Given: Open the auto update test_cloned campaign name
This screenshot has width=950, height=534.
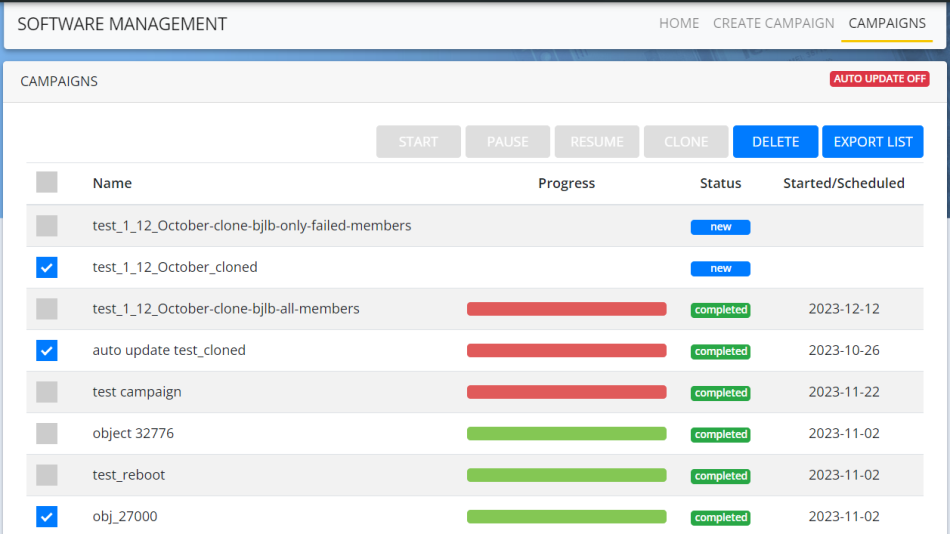Looking at the screenshot, I should pyautogui.click(x=169, y=350).
